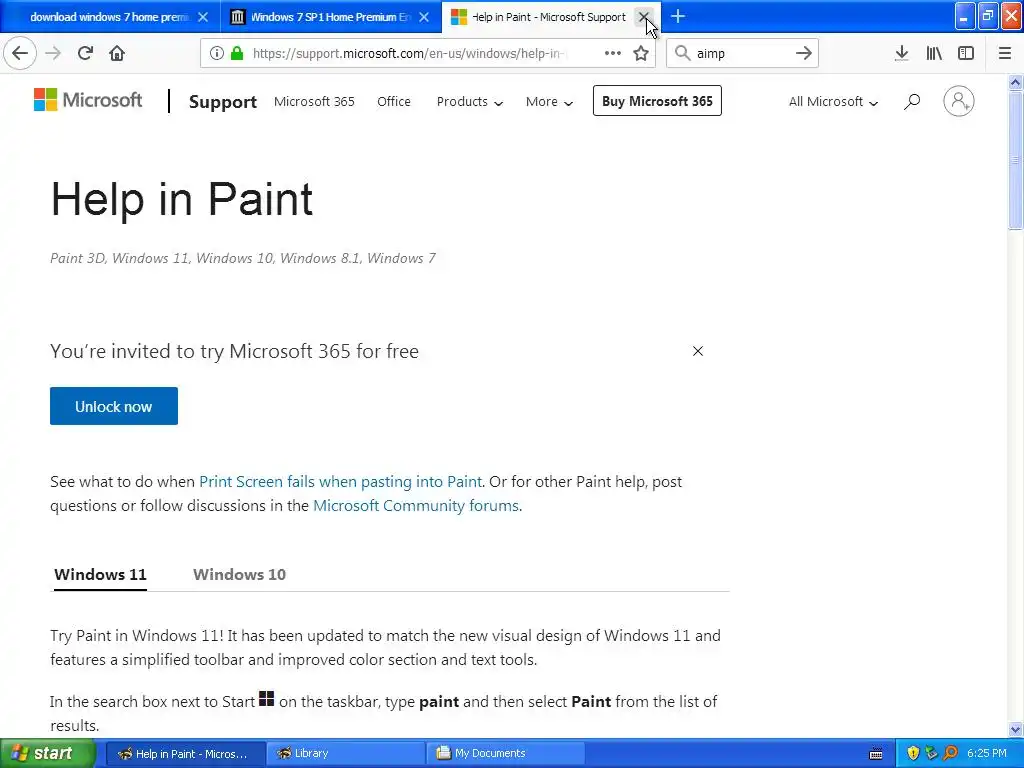Viewport: 1024px width, 768px height.
Task: Open the Library taskbar window
Action: (x=345, y=754)
